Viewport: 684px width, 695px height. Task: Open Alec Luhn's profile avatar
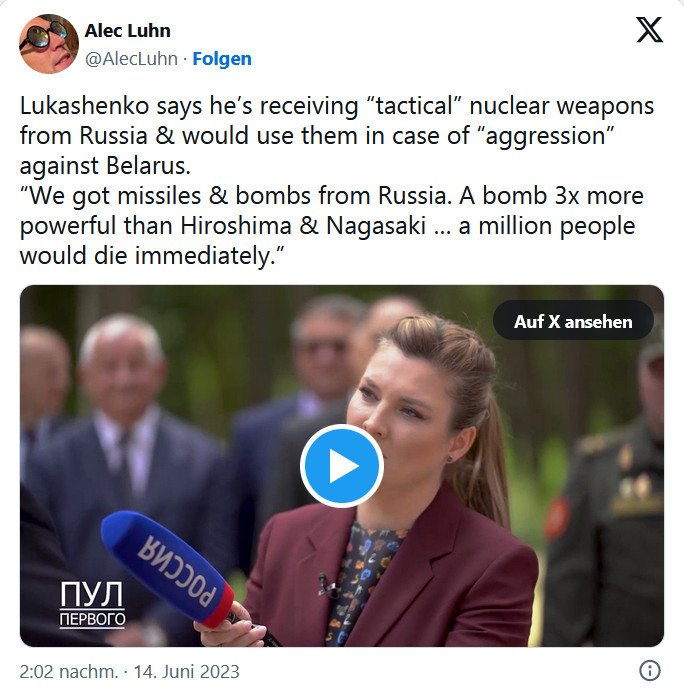49,43
